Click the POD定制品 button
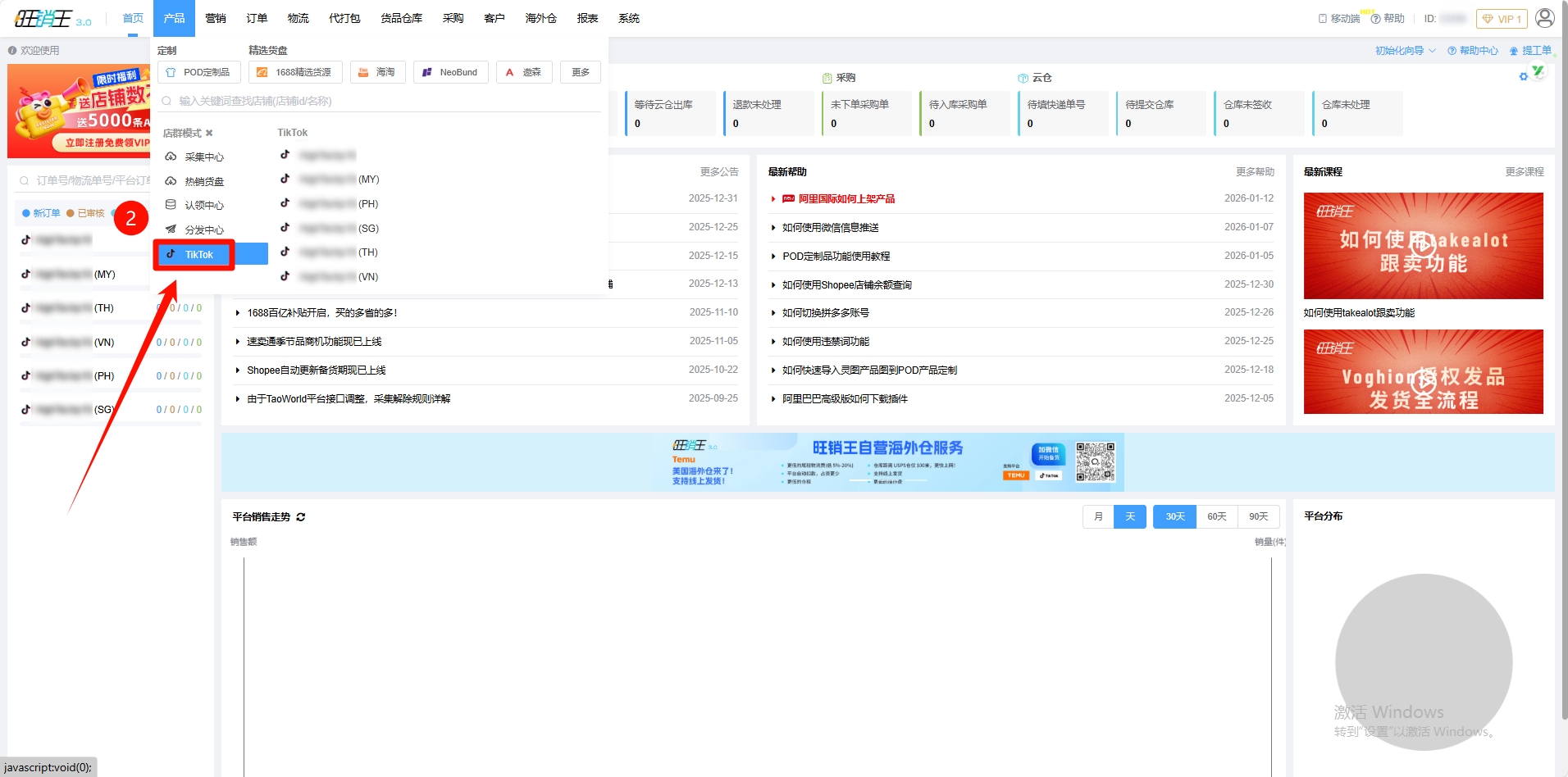The image size is (1568, 777). click(198, 72)
